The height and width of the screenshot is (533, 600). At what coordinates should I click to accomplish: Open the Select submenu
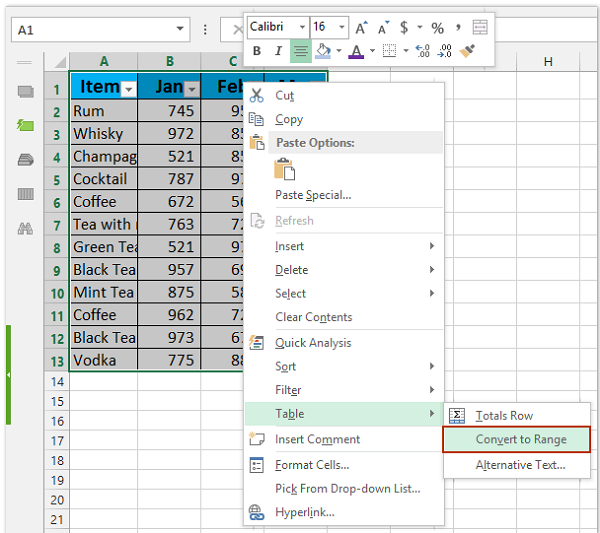click(x=344, y=293)
